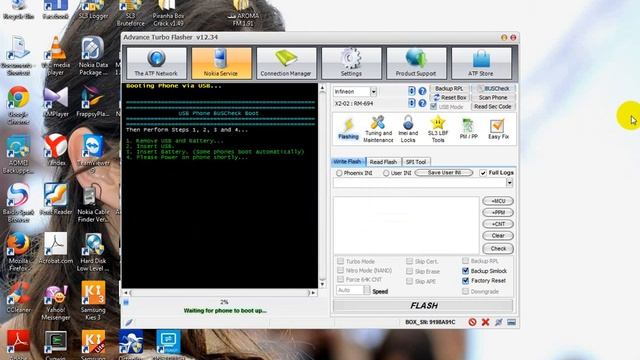Click the pin icon in status bar
This screenshot has width=640, height=360.
click(x=498, y=322)
